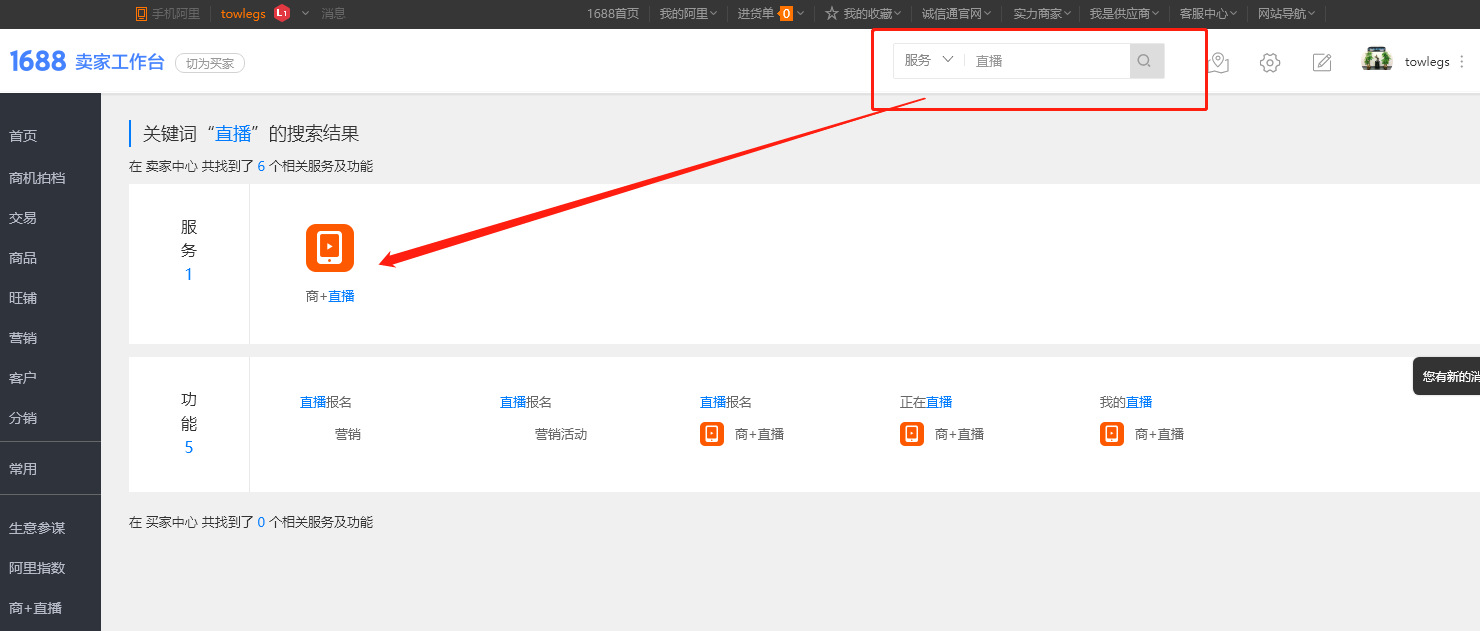Image resolution: width=1480 pixels, height=631 pixels.
Task: Click the 切为买家 button
Action: tap(210, 63)
